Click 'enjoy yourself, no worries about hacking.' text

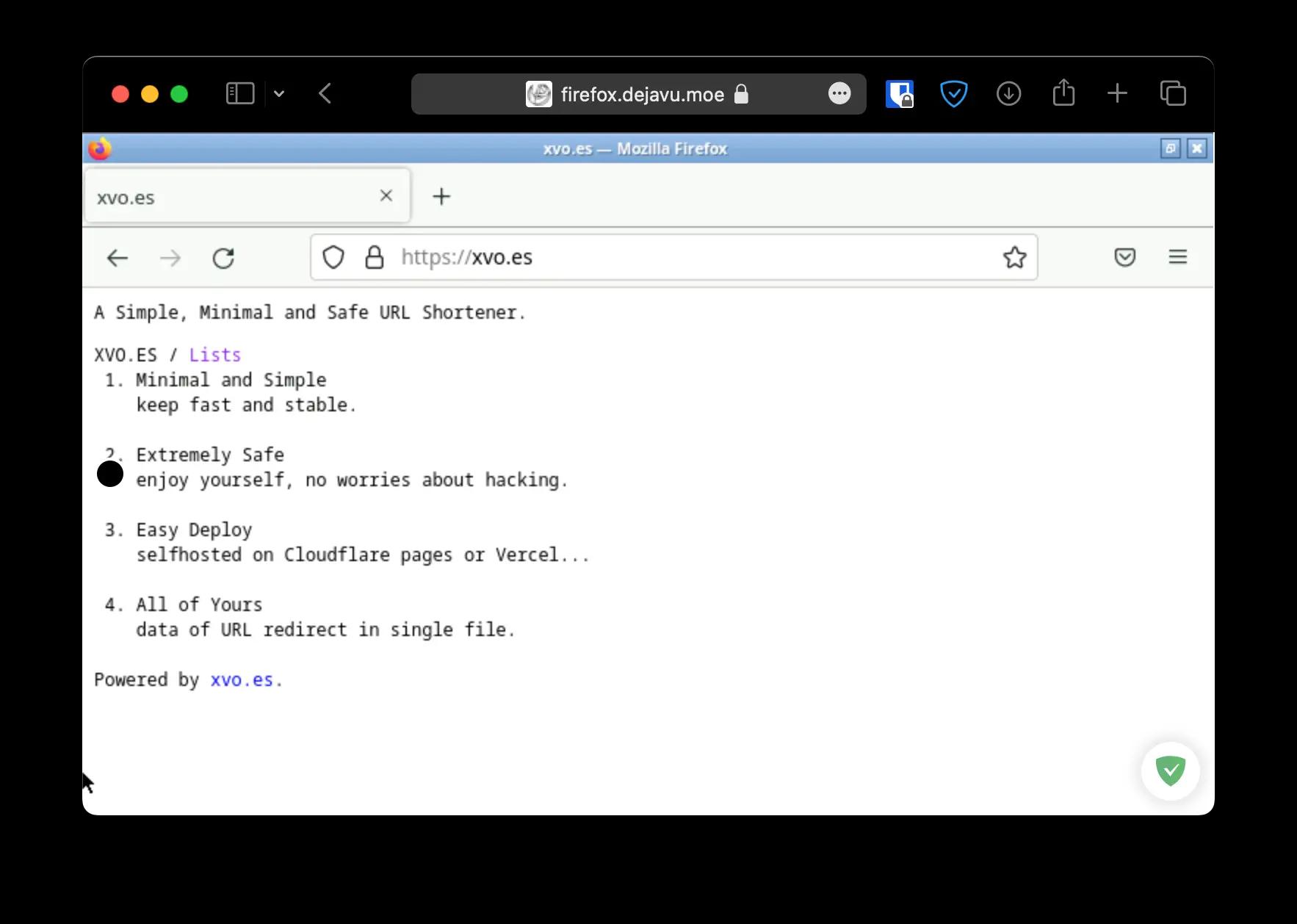pos(352,480)
